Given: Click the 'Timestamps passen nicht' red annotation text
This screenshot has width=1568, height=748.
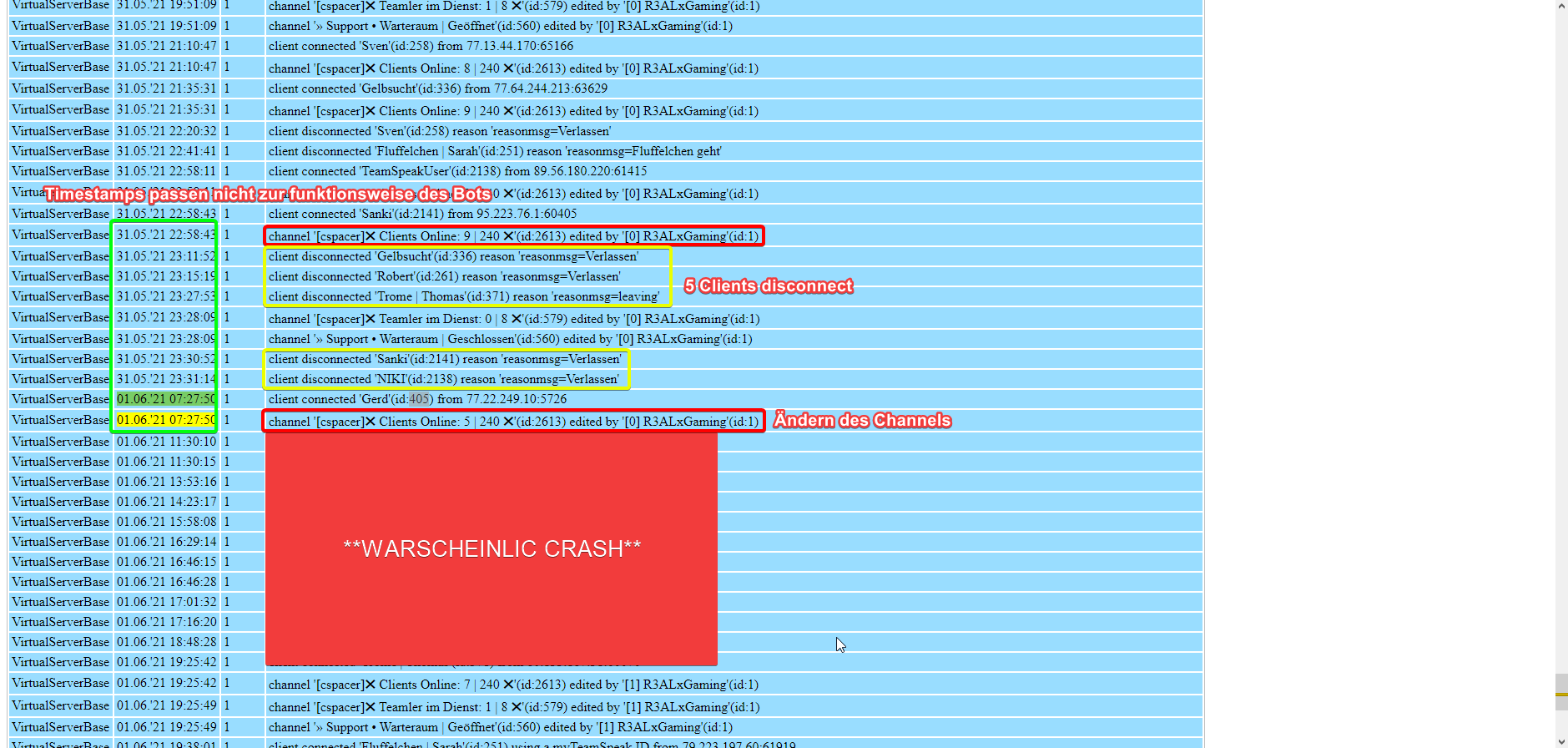Looking at the screenshot, I should [x=267, y=195].
